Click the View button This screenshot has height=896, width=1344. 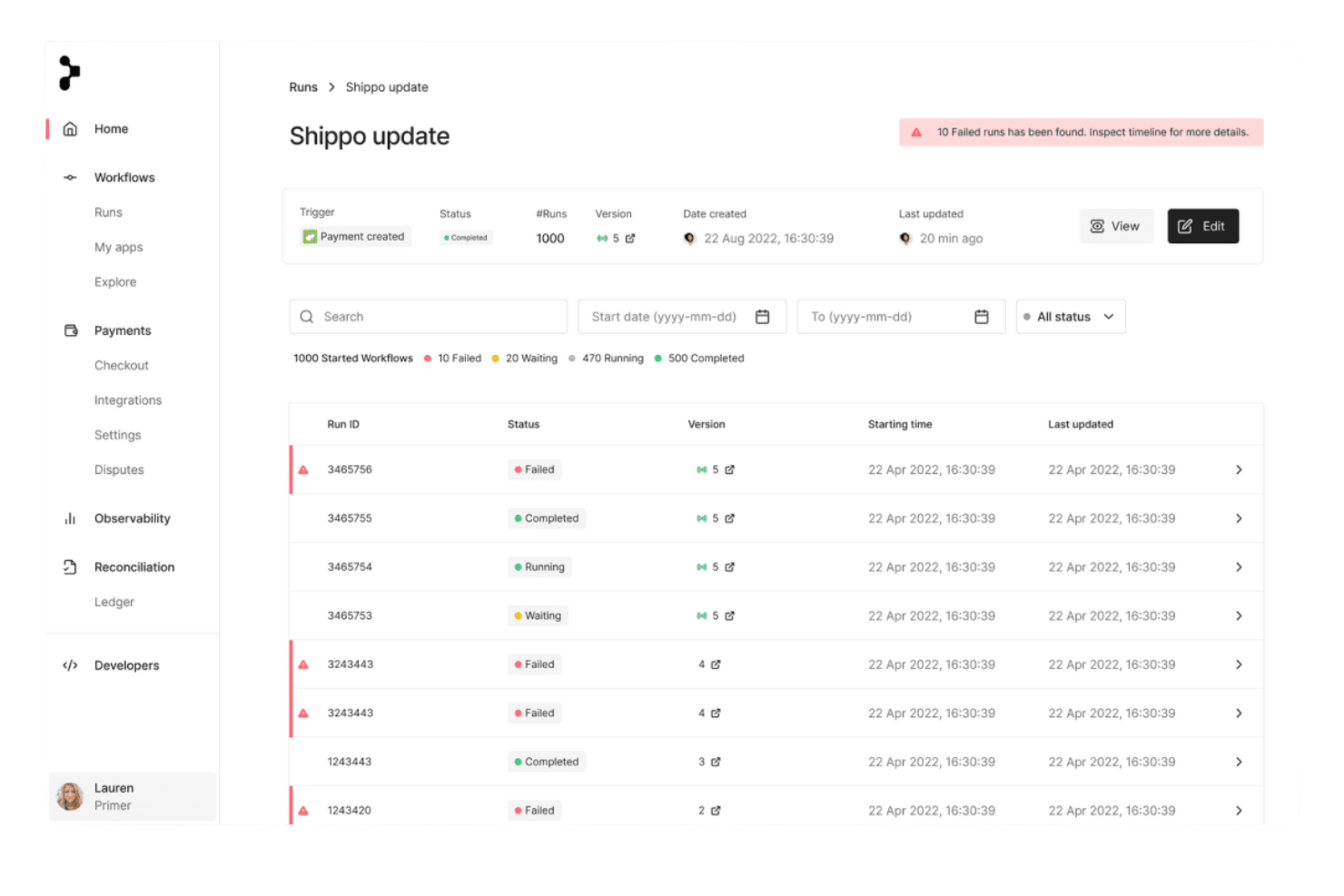pyautogui.click(x=1115, y=226)
